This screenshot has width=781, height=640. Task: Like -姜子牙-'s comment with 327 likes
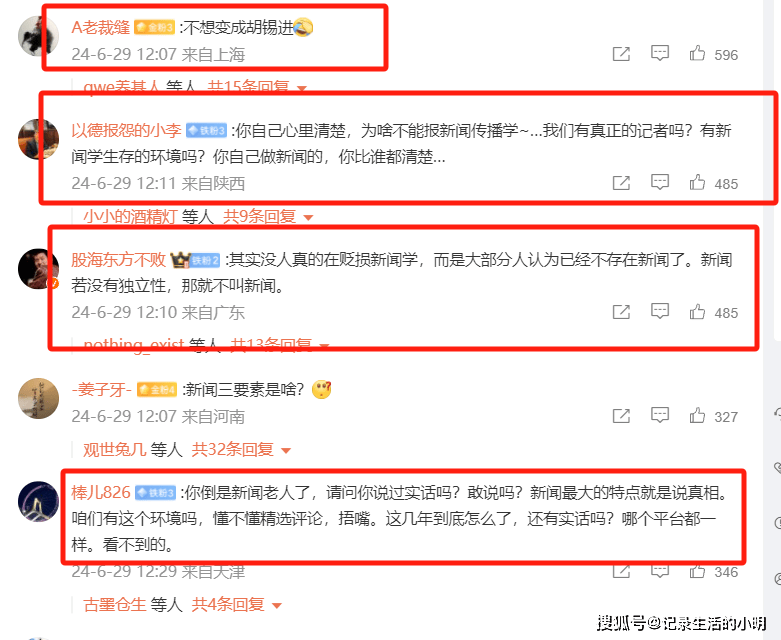(697, 415)
